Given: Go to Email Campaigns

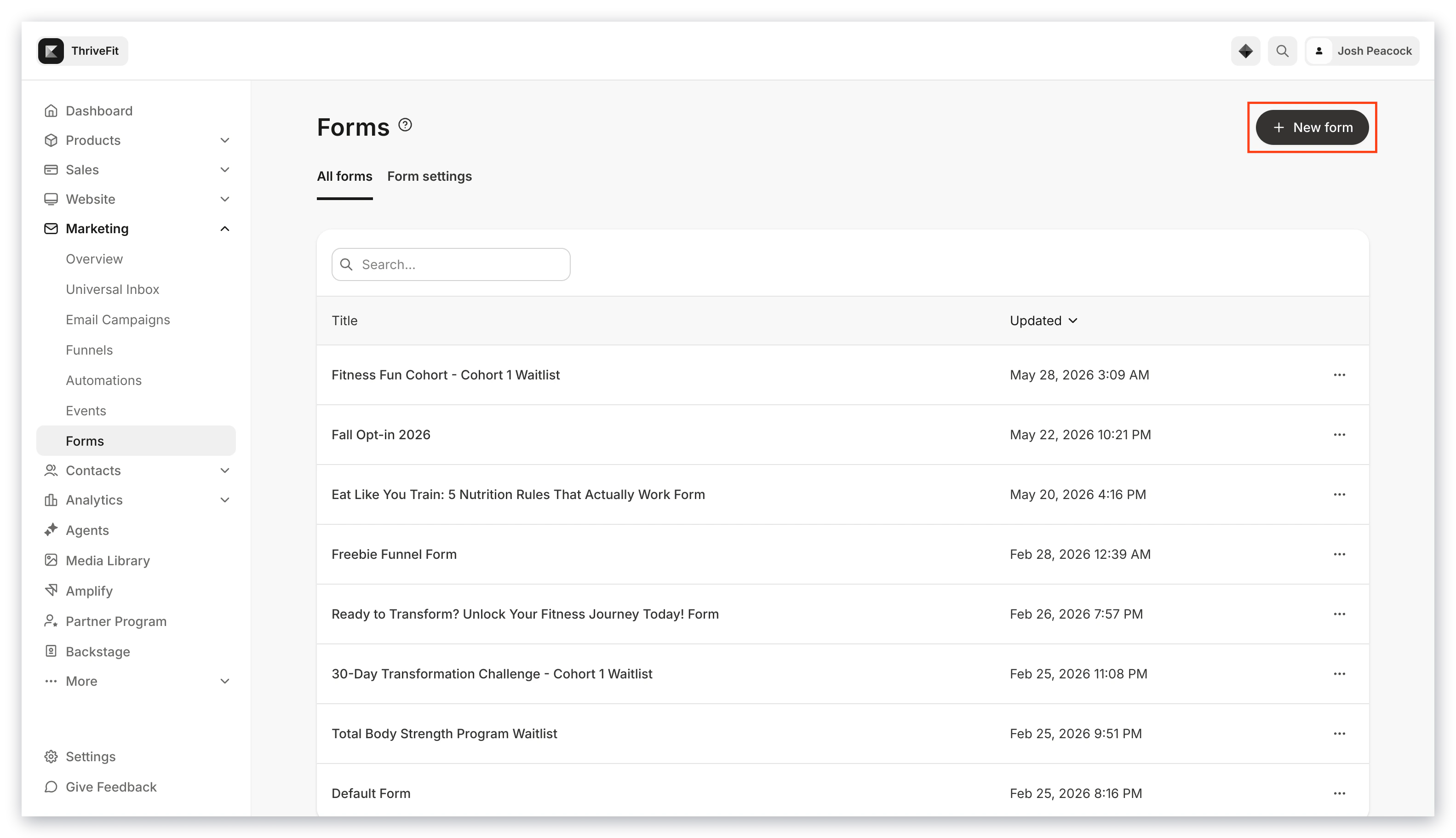Looking at the screenshot, I should click(x=117, y=320).
